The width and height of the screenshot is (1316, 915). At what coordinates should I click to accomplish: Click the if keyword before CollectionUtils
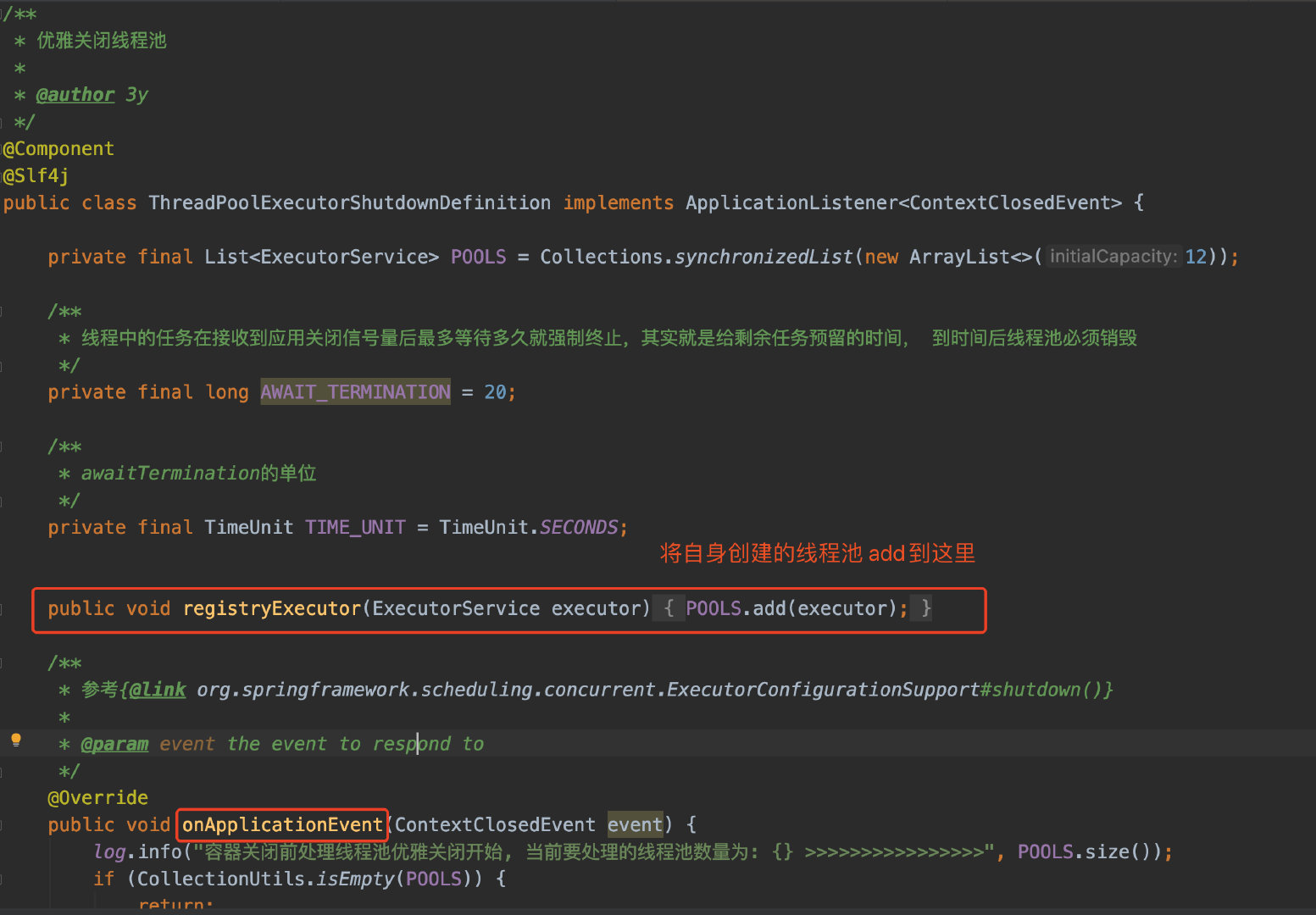103,879
